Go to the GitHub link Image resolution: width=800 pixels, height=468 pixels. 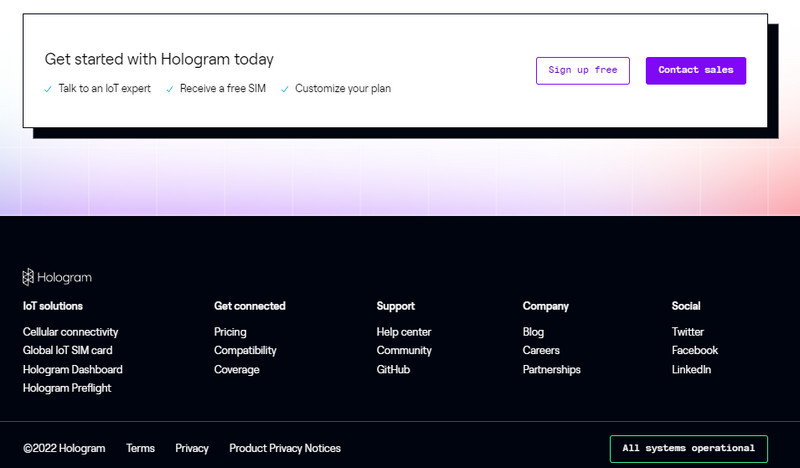point(393,369)
